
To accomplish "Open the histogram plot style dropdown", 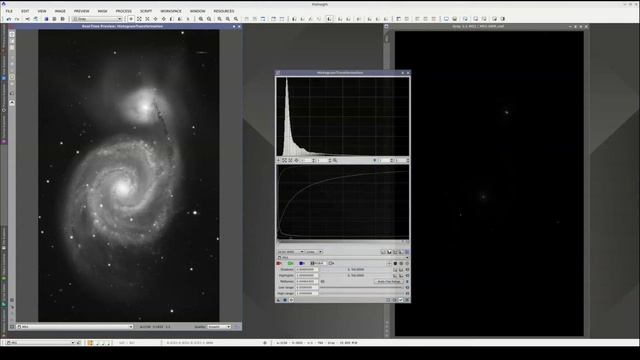I will pos(314,252).
